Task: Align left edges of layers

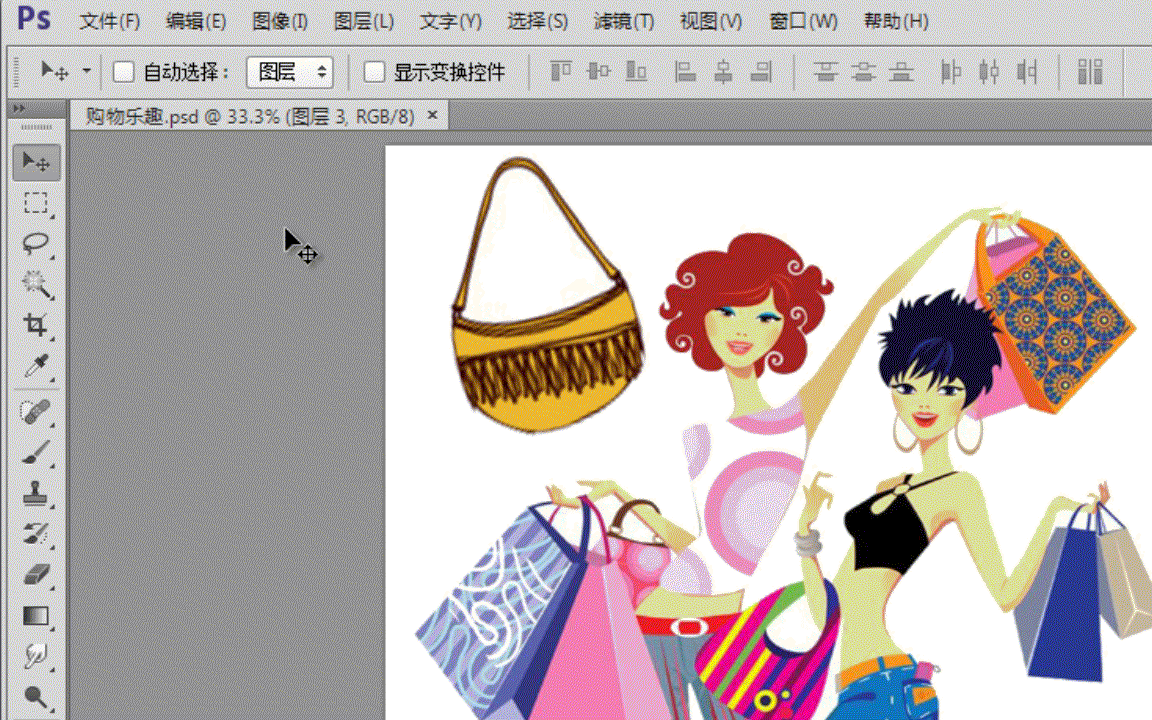Action: pyautogui.click(x=685, y=72)
